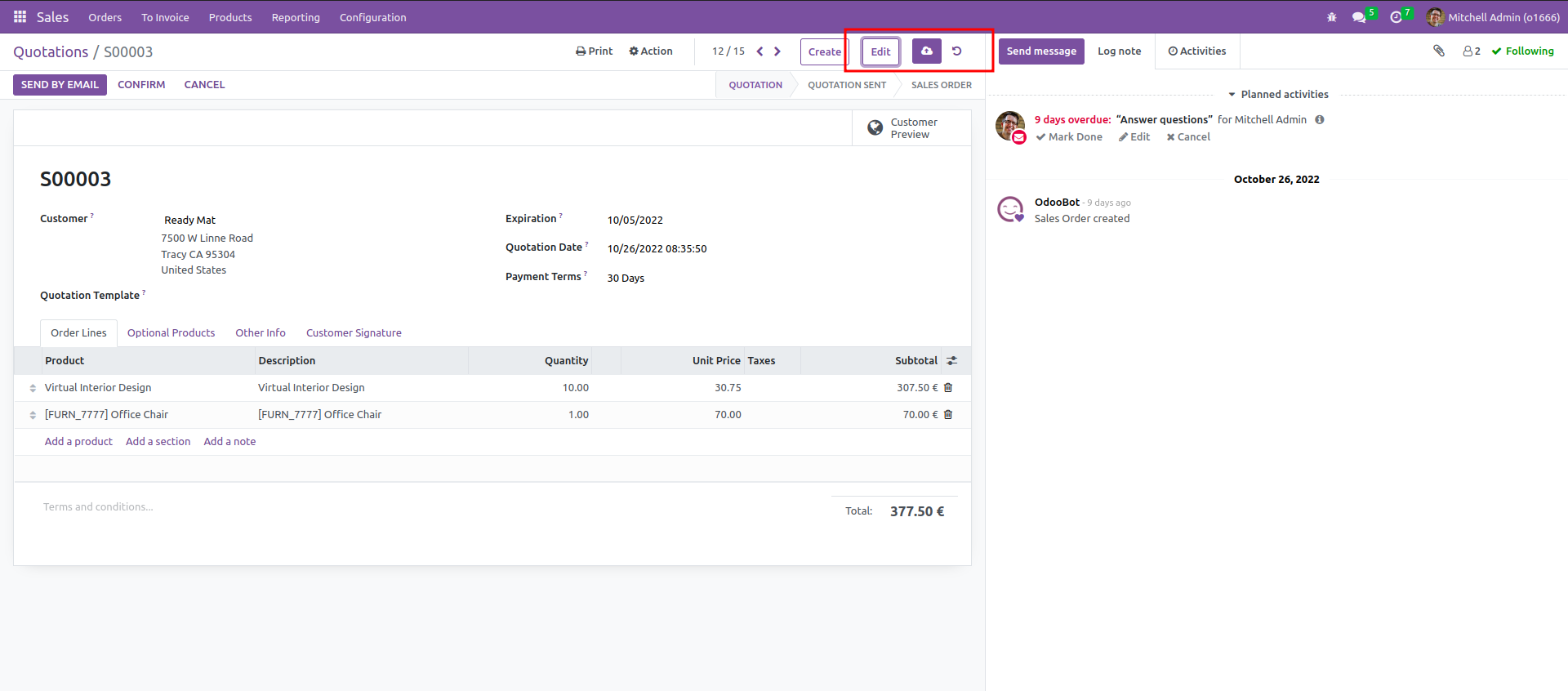Click the discard changes undo icon

coord(957,51)
